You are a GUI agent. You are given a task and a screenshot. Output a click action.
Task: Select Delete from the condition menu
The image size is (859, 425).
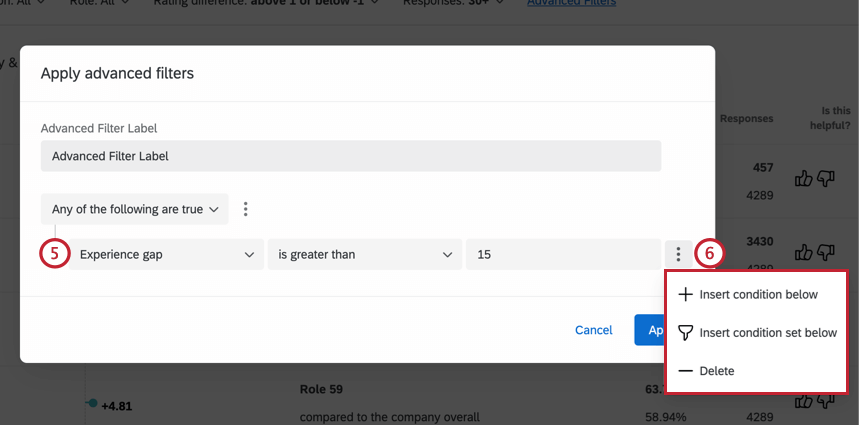point(717,371)
